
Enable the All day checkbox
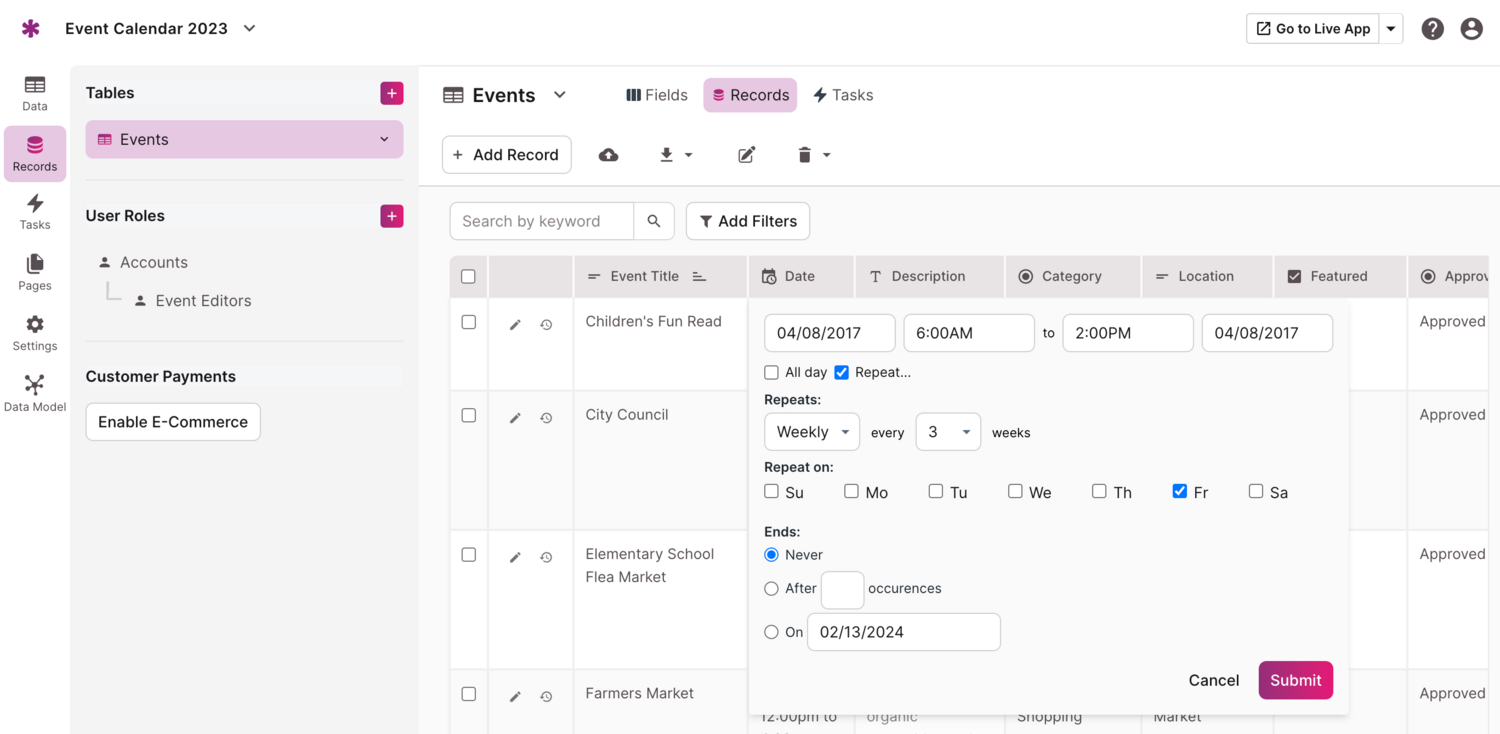[x=771, y=371]
